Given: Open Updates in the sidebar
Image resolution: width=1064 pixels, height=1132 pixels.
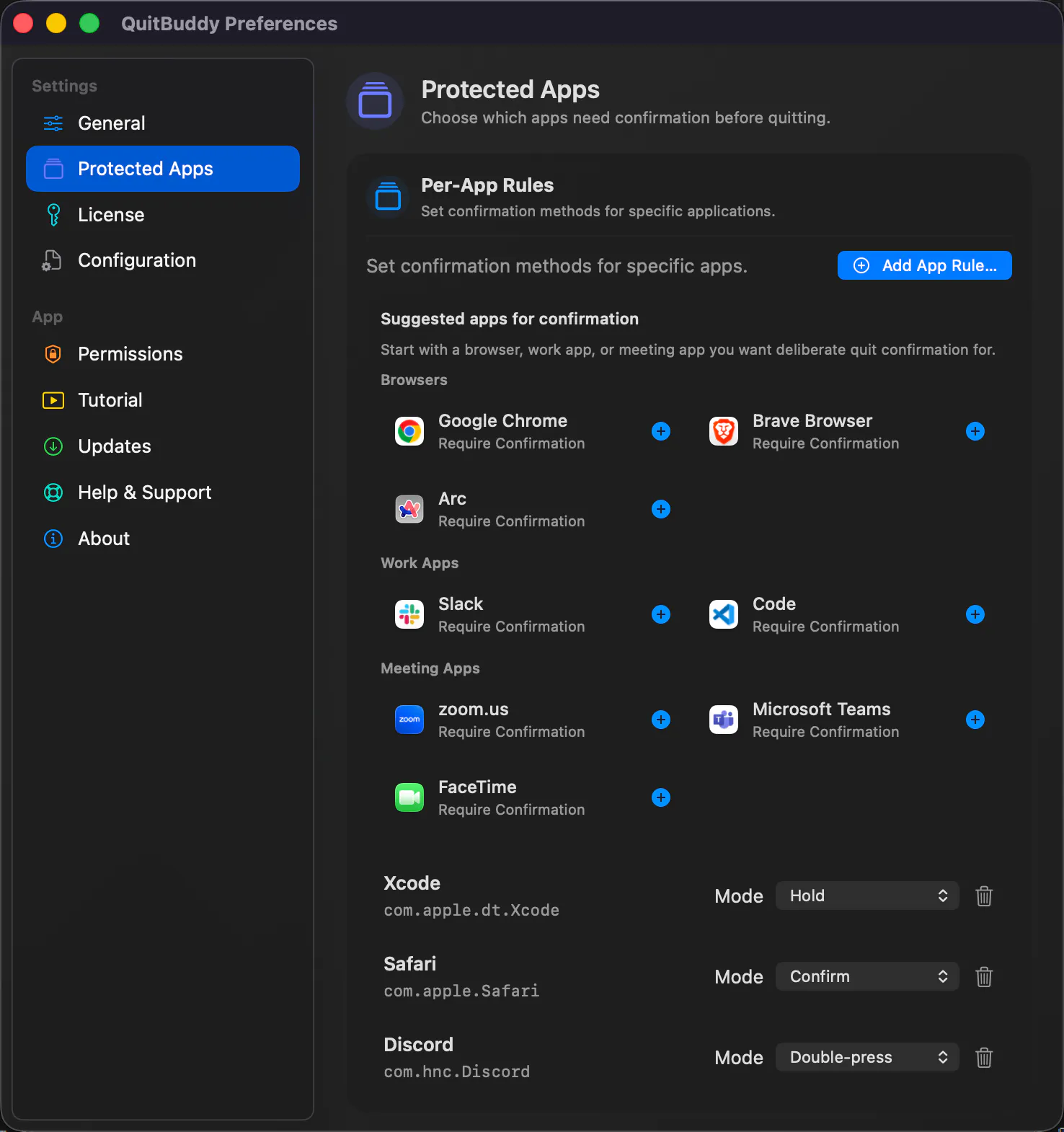Looking at the screenshot, I should 163,446.
